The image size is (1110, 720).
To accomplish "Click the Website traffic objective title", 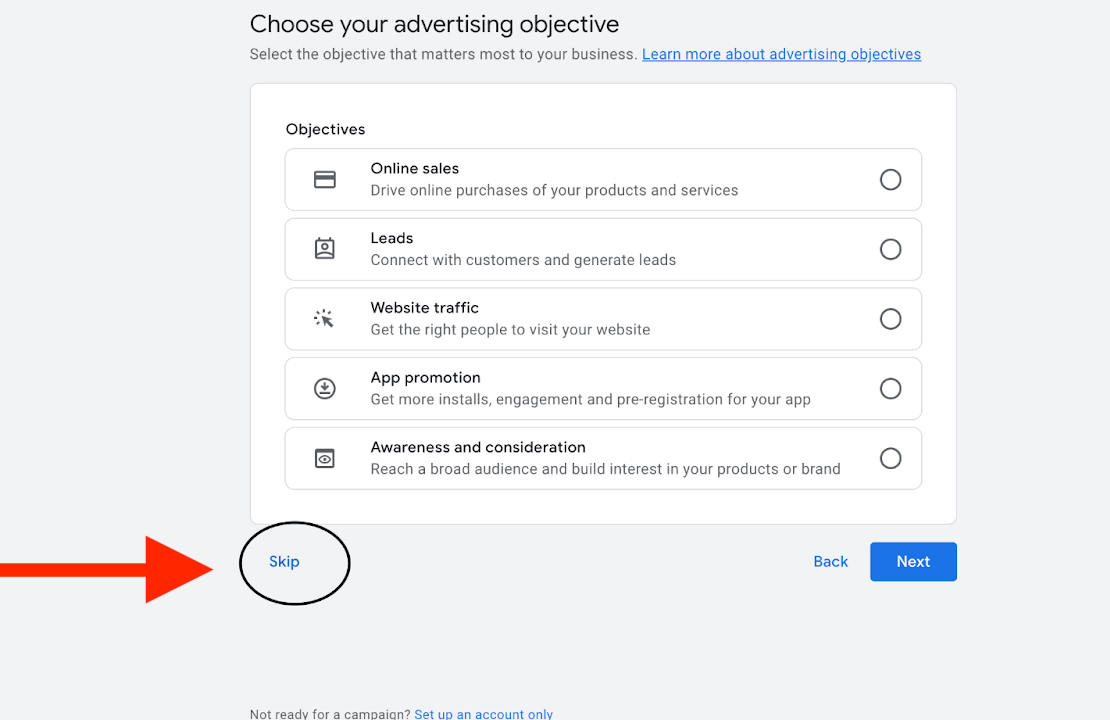I will coord(425,308).
